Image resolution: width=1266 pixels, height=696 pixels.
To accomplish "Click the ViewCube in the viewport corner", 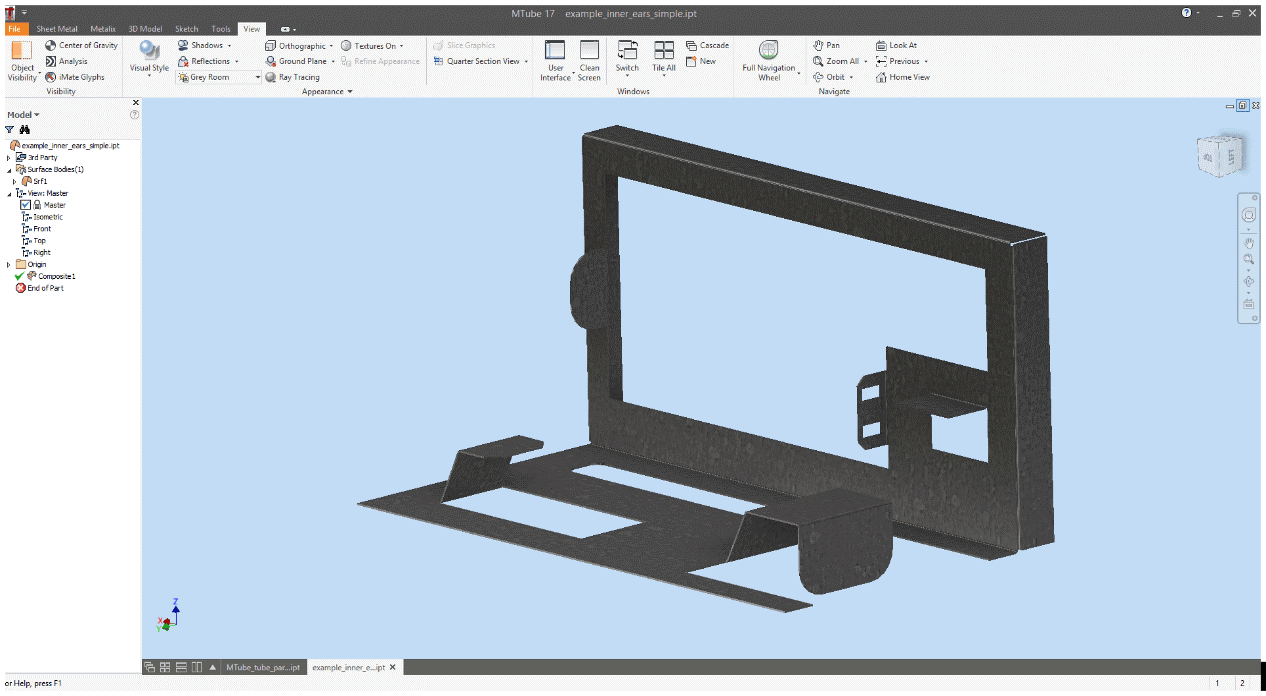I will (x=1220, y=155).
